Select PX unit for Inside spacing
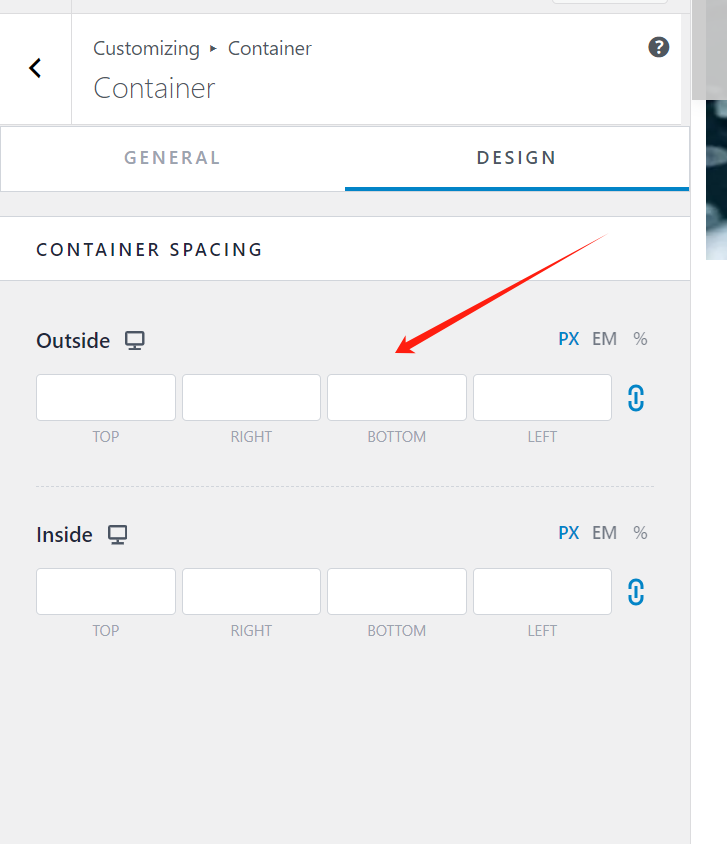The height and width of the screenshot is (844, 727). point(568,533)
